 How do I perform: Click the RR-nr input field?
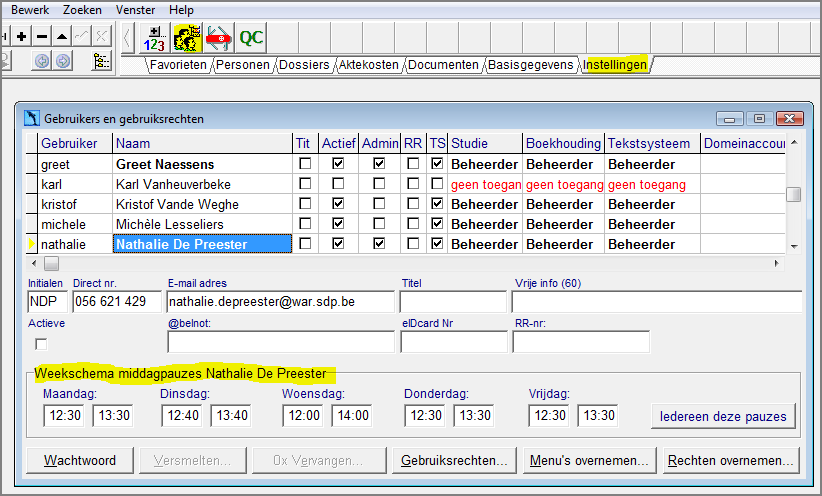click(x=581, y=342)
